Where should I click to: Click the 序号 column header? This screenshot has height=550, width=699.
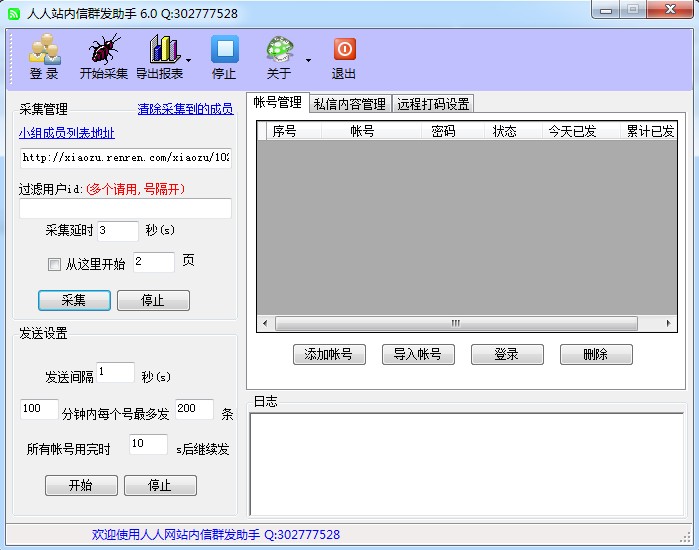pos(294,131)
